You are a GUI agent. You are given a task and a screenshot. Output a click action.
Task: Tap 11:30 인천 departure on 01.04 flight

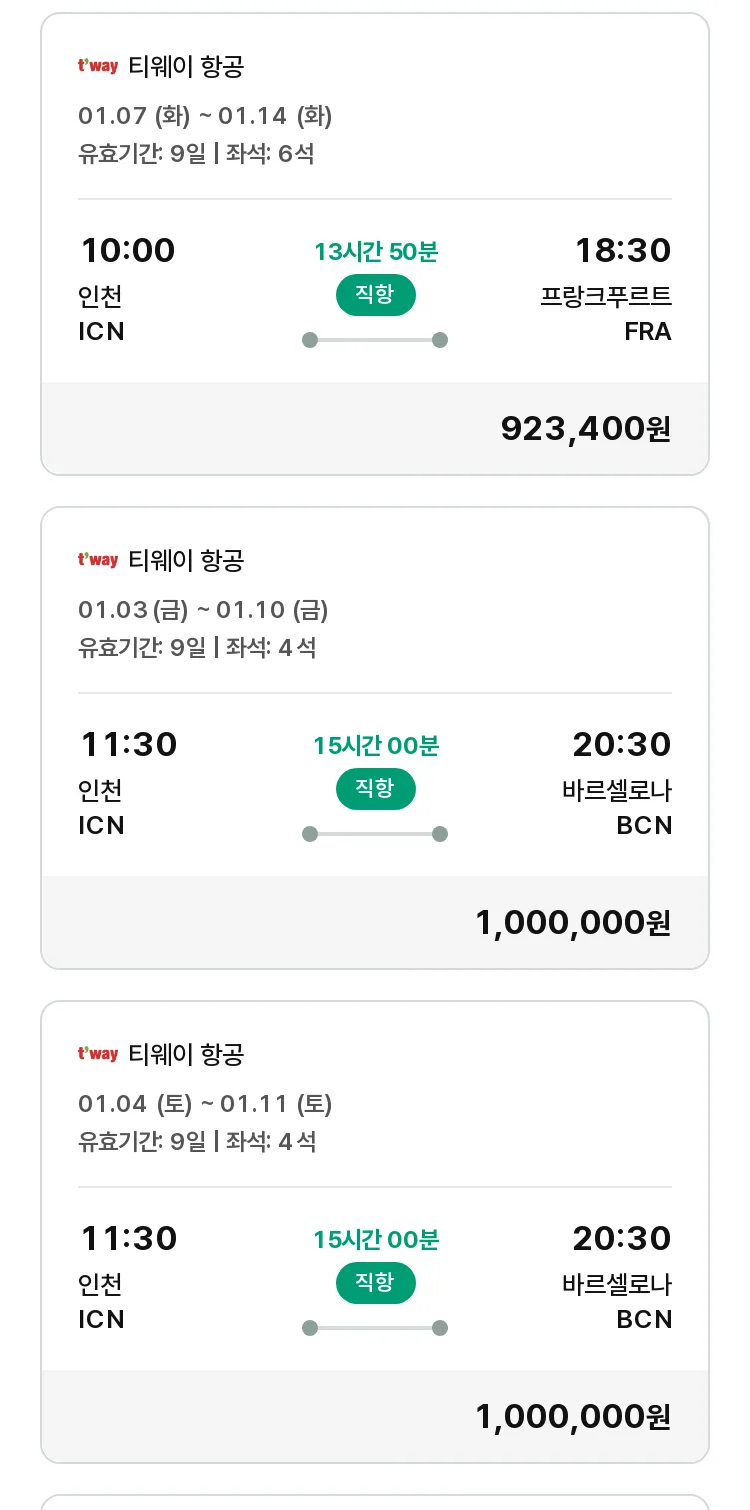coord(128,1277)
